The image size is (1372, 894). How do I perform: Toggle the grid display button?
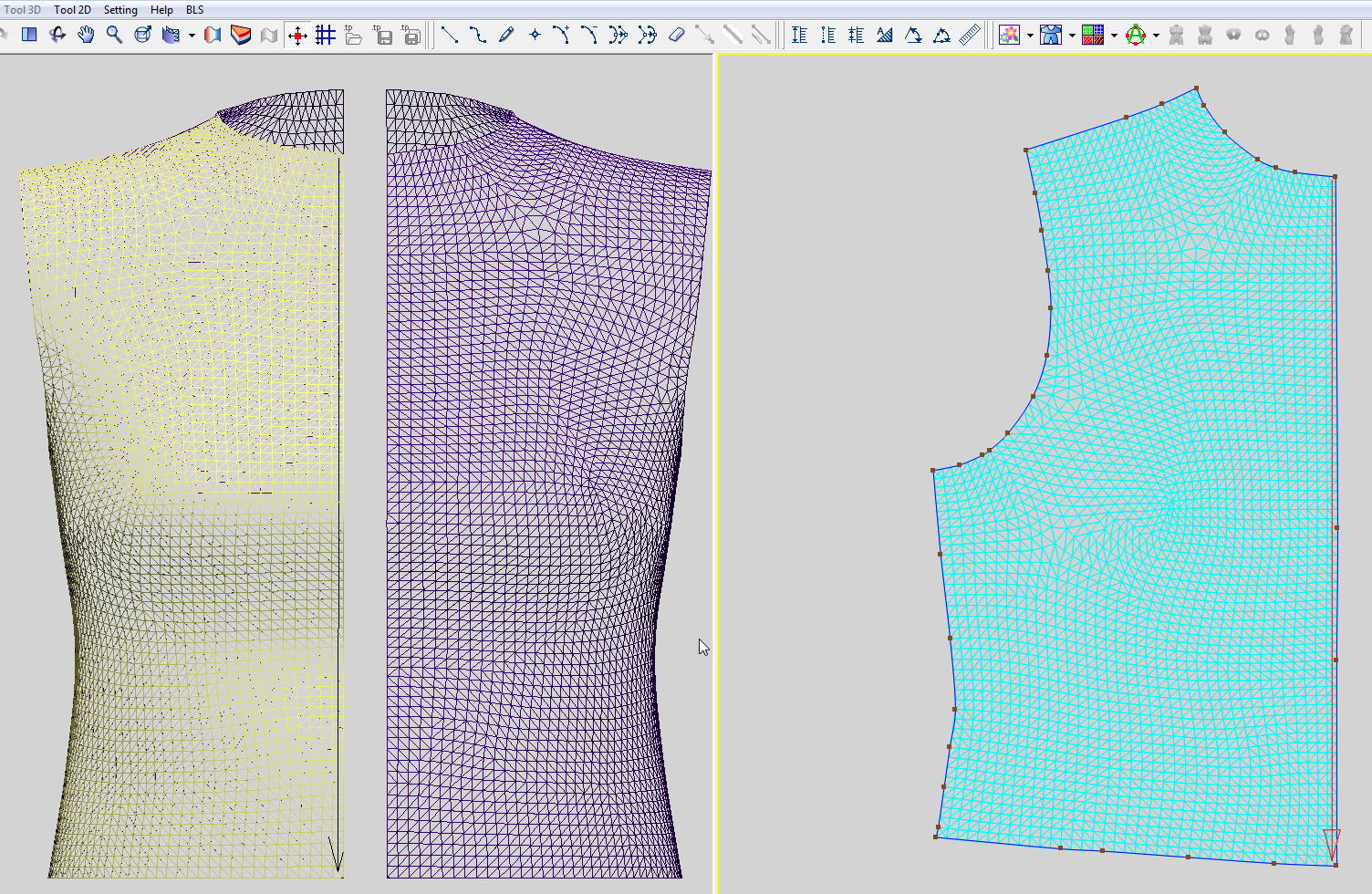(x=326, y=35)
